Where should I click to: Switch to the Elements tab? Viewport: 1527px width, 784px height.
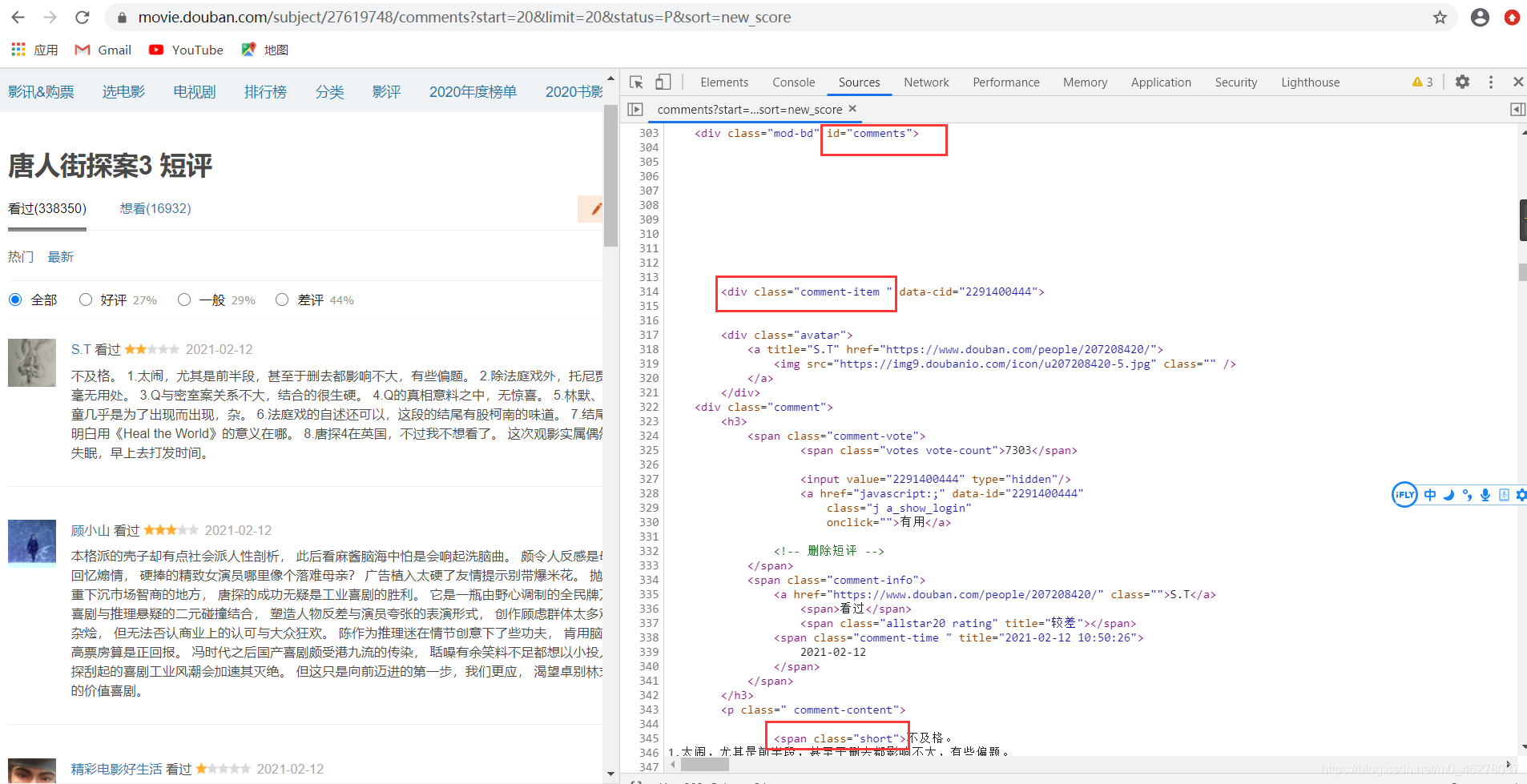724,82
